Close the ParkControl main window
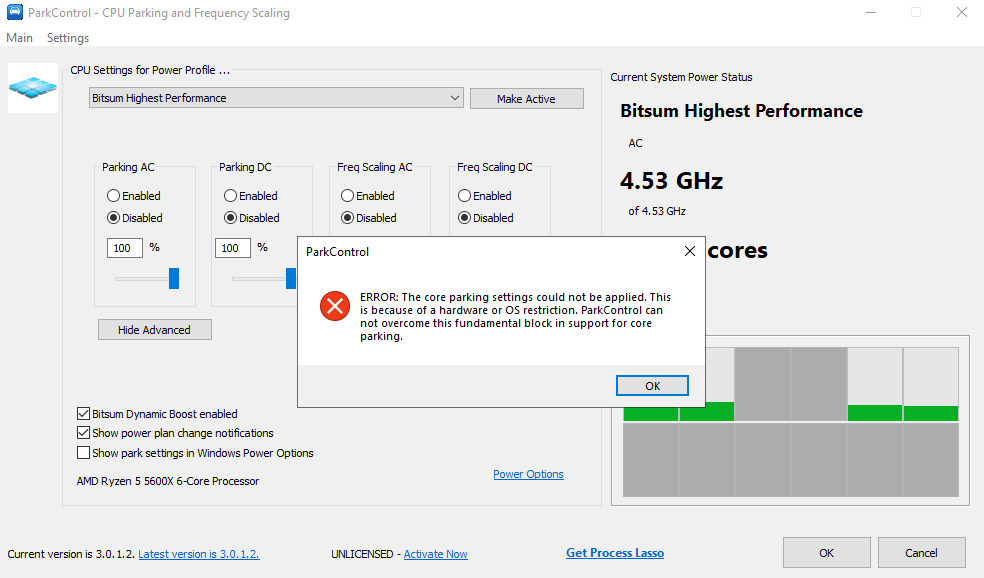 coord(961,12)
